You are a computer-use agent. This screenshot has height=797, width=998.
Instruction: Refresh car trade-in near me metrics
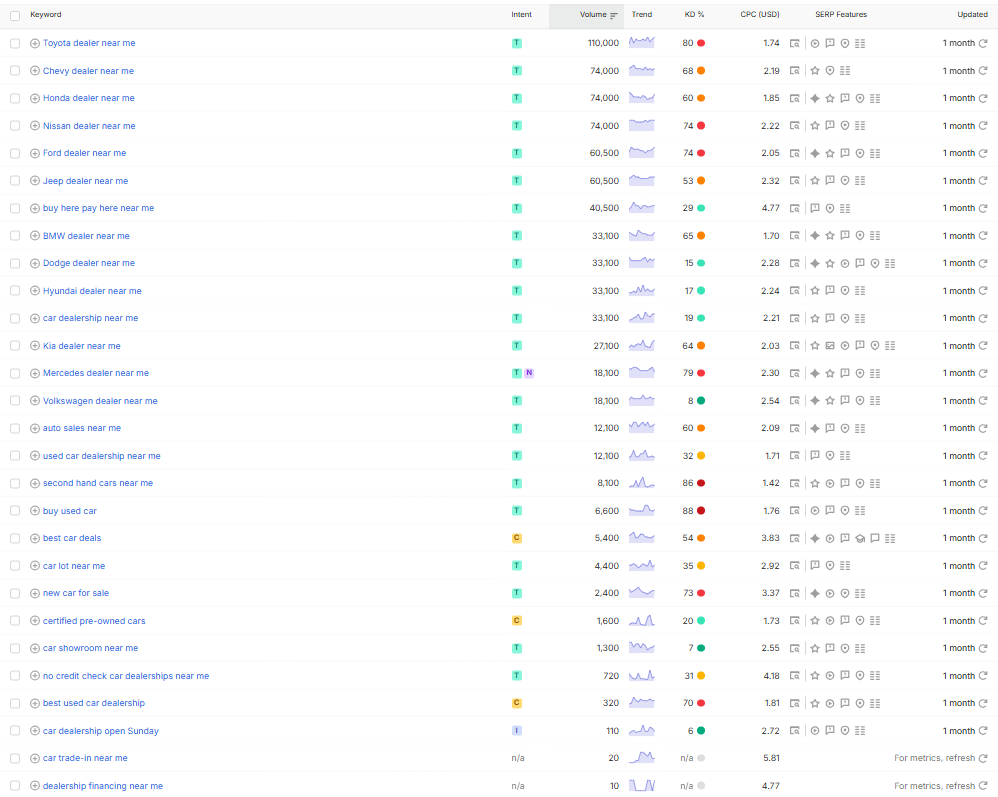coord(983,758)
